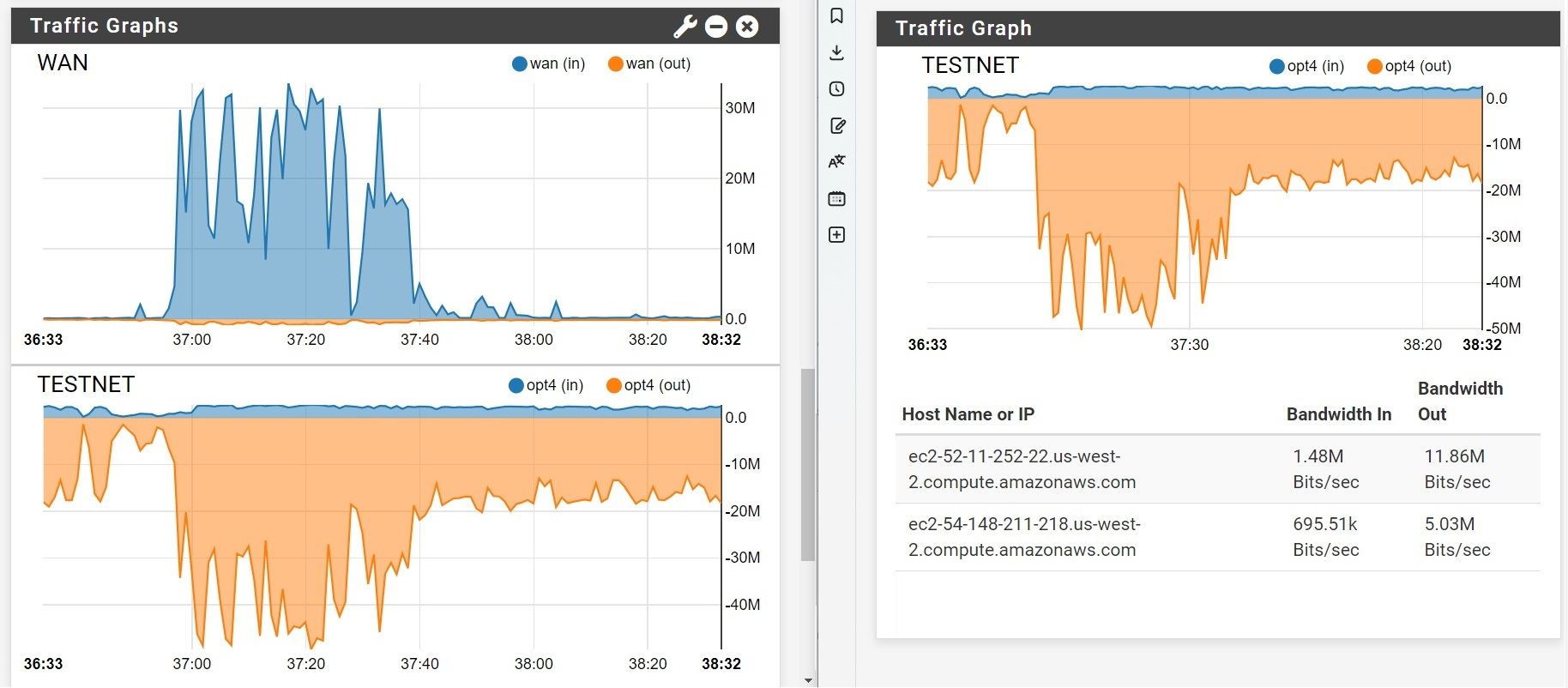Image resolution: width=1568 pixels, height=688 pixels.
Task: Click the Traffic Graphs widget header title
Action: click(104, 26)
